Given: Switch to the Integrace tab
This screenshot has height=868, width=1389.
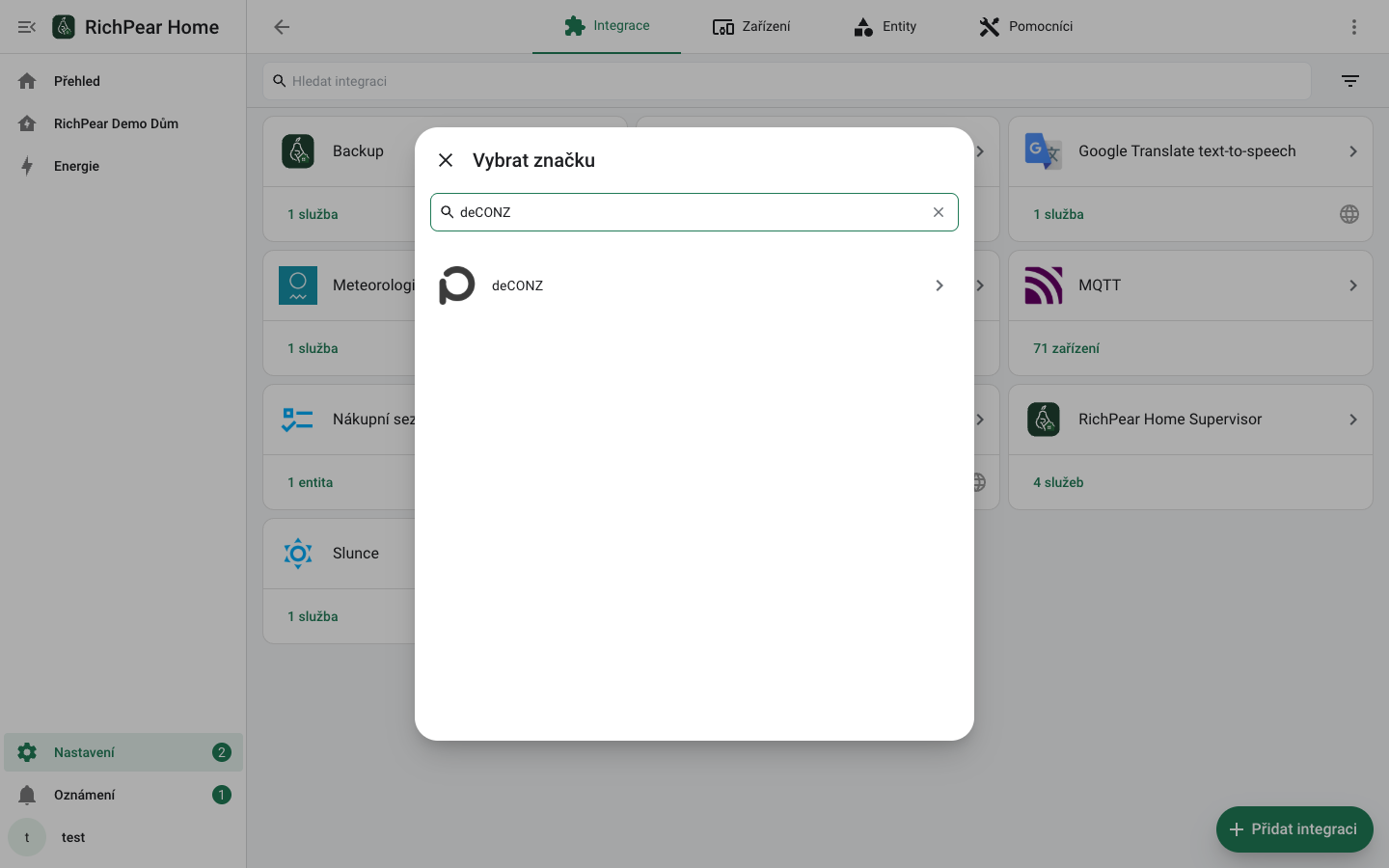Looking at the screenshot, I should click(x=607, y=26).
